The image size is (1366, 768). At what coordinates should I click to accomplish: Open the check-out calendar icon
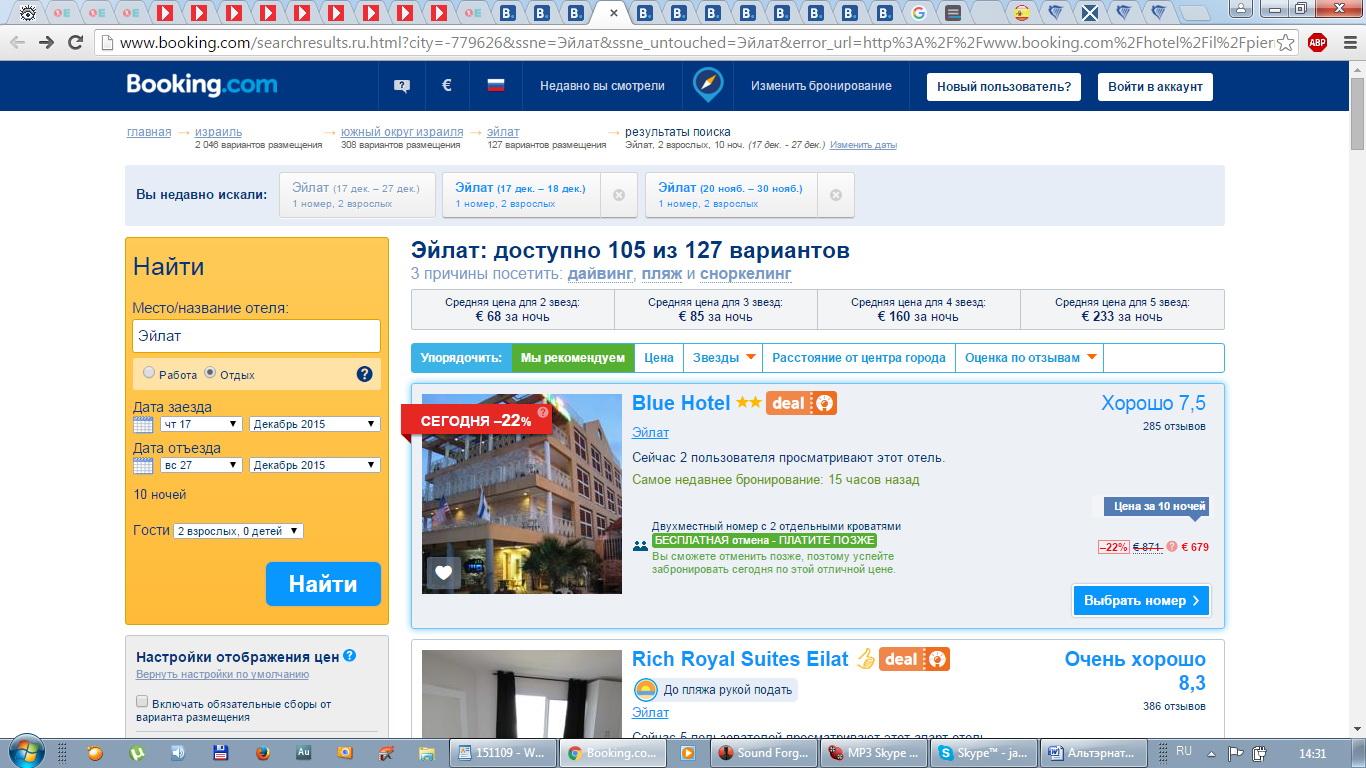[x=144, y=465]
